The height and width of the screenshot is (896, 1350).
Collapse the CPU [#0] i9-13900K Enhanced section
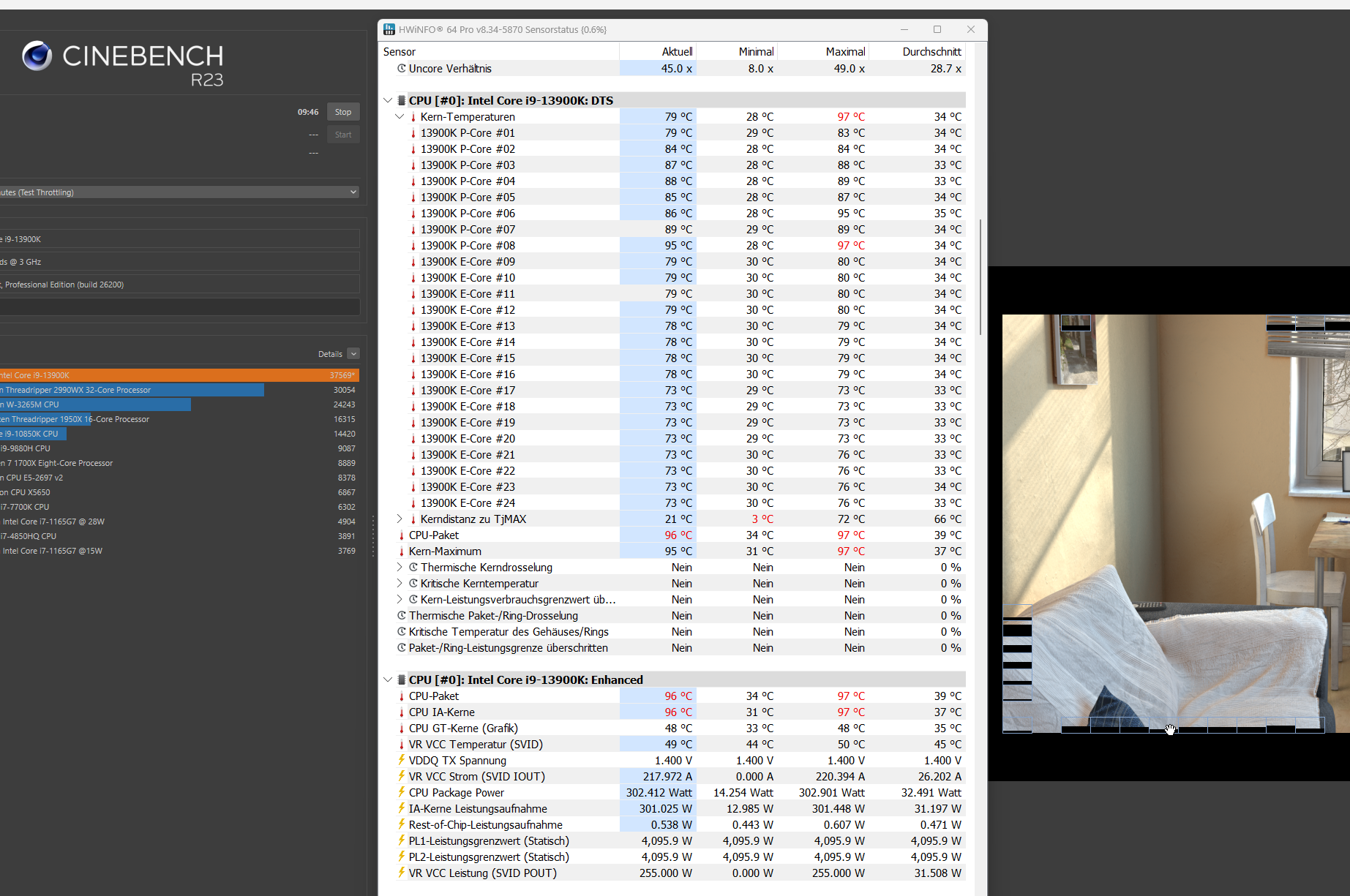click(388, 679)
